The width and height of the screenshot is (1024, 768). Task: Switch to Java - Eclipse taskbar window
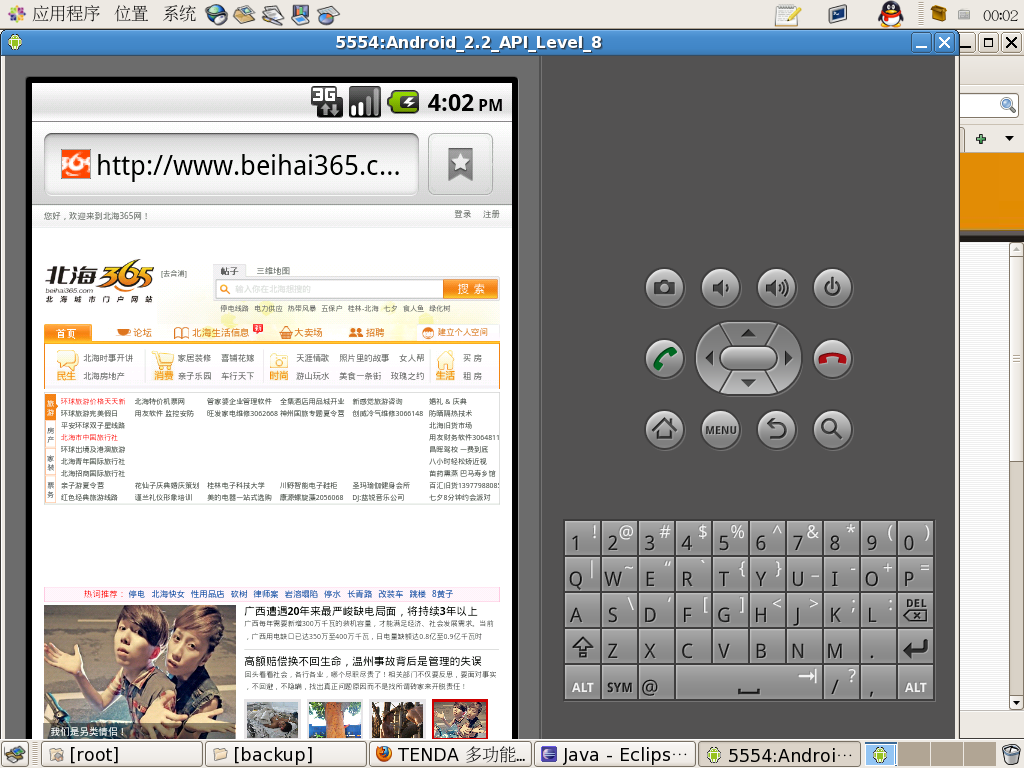(614, 754)
